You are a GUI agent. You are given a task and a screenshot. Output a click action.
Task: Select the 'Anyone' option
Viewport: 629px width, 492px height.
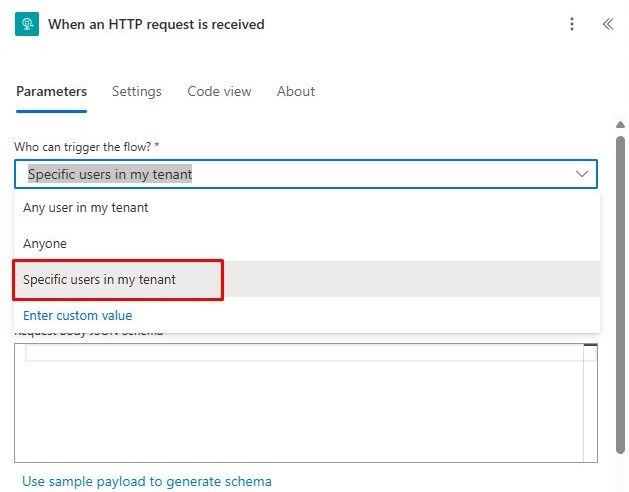(x=45, y=243)
